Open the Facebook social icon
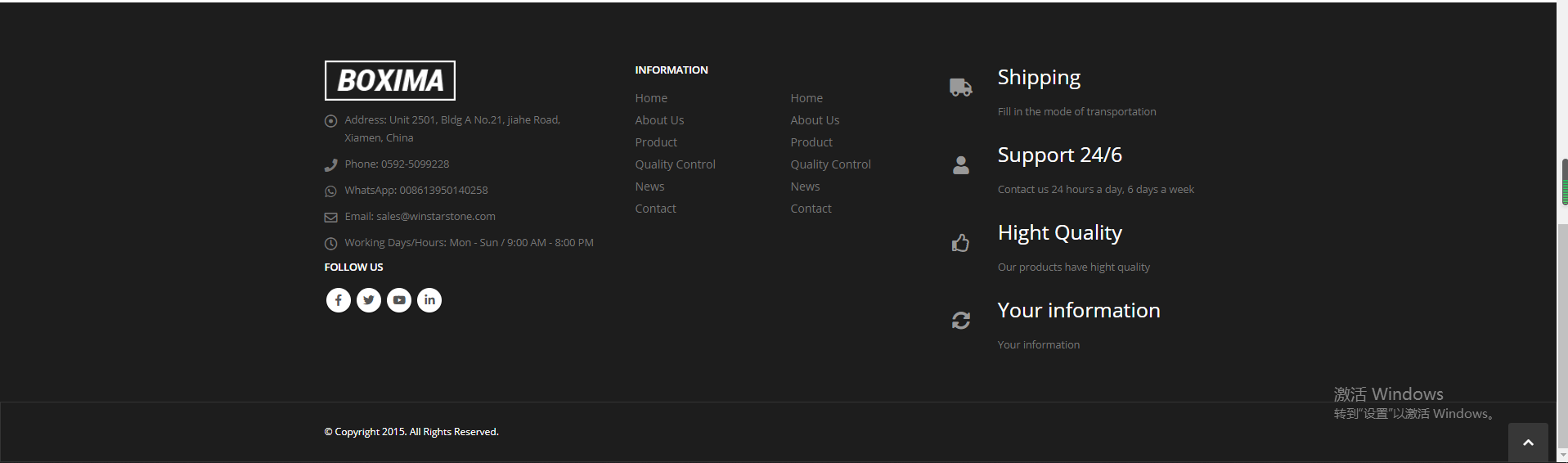Viewport: 1568px width, 463px height. click(x=339, y=300)
